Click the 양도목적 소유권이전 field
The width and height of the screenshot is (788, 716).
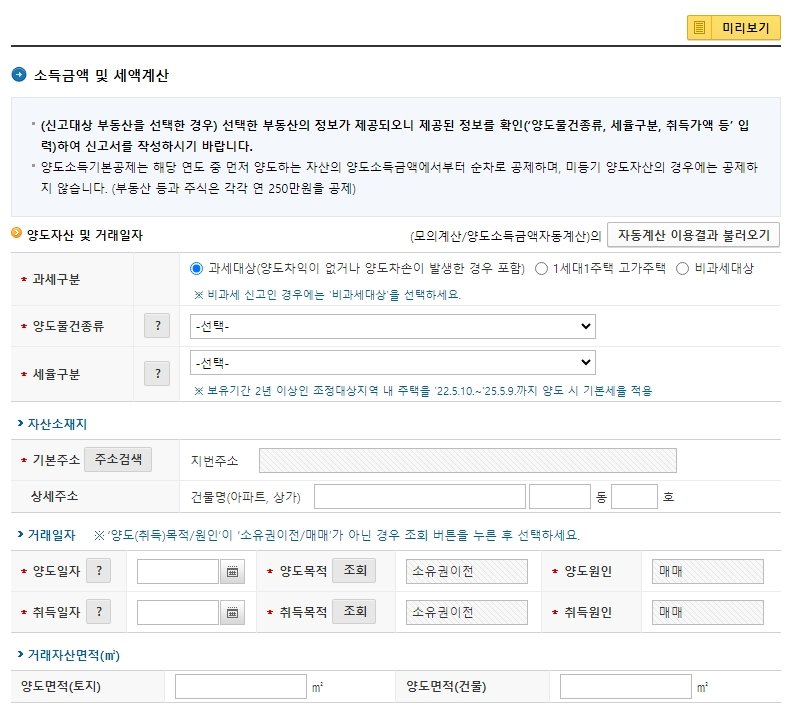(x=466, y=571)
